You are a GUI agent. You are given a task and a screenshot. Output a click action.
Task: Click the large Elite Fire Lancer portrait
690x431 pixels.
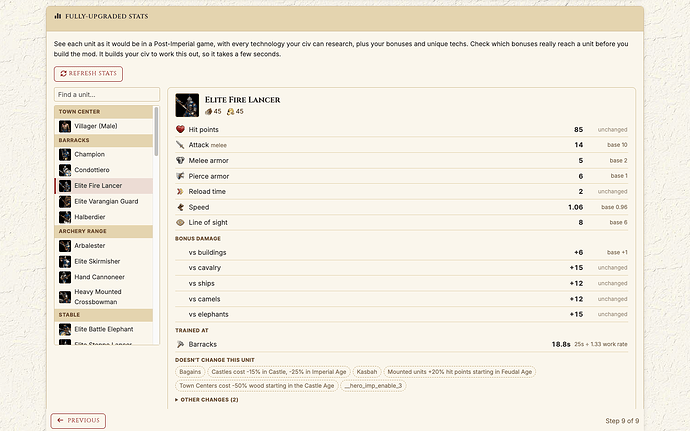187,105
